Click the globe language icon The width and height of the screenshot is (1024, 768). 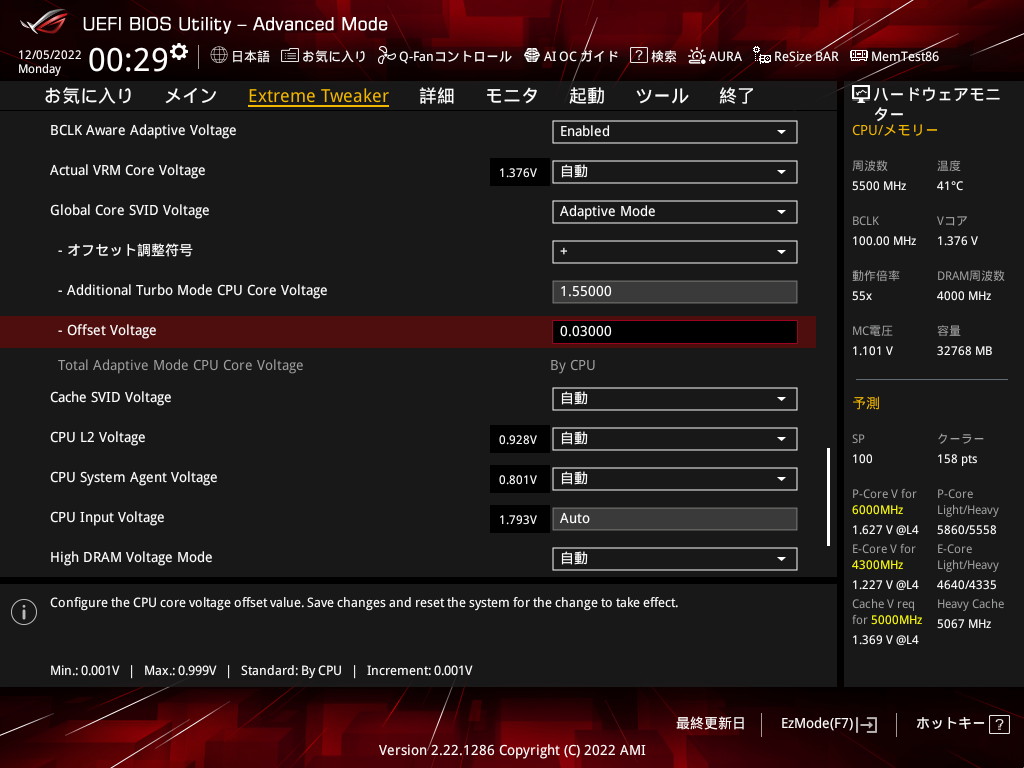point(219,56)
